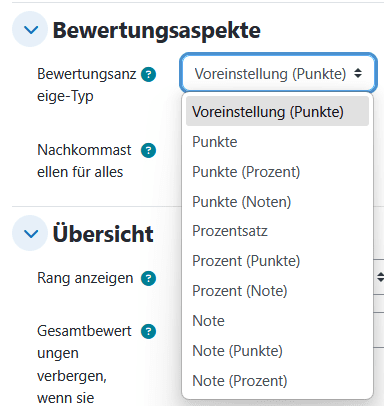Click the Bewertungsaspekte heading
Image resolution: width=384 pixels, height=406 pixels.
point(157,30)
